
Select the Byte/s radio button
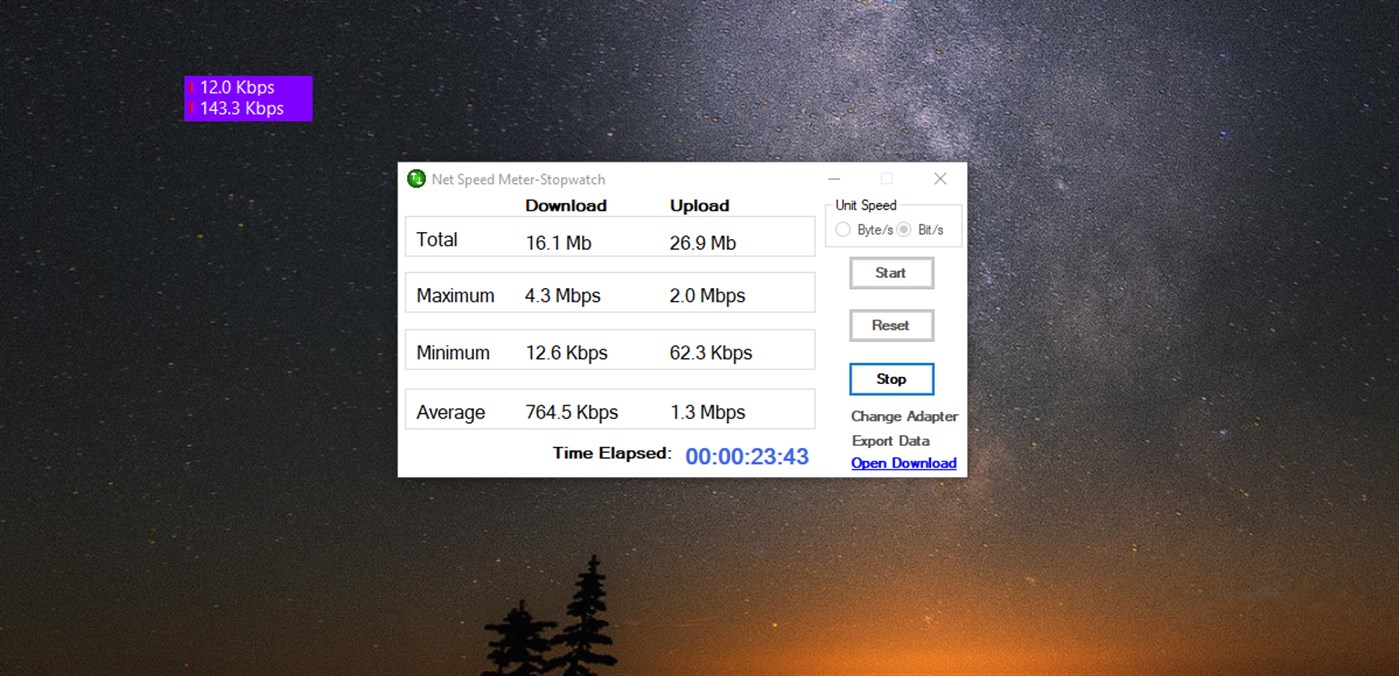(843, 229)
